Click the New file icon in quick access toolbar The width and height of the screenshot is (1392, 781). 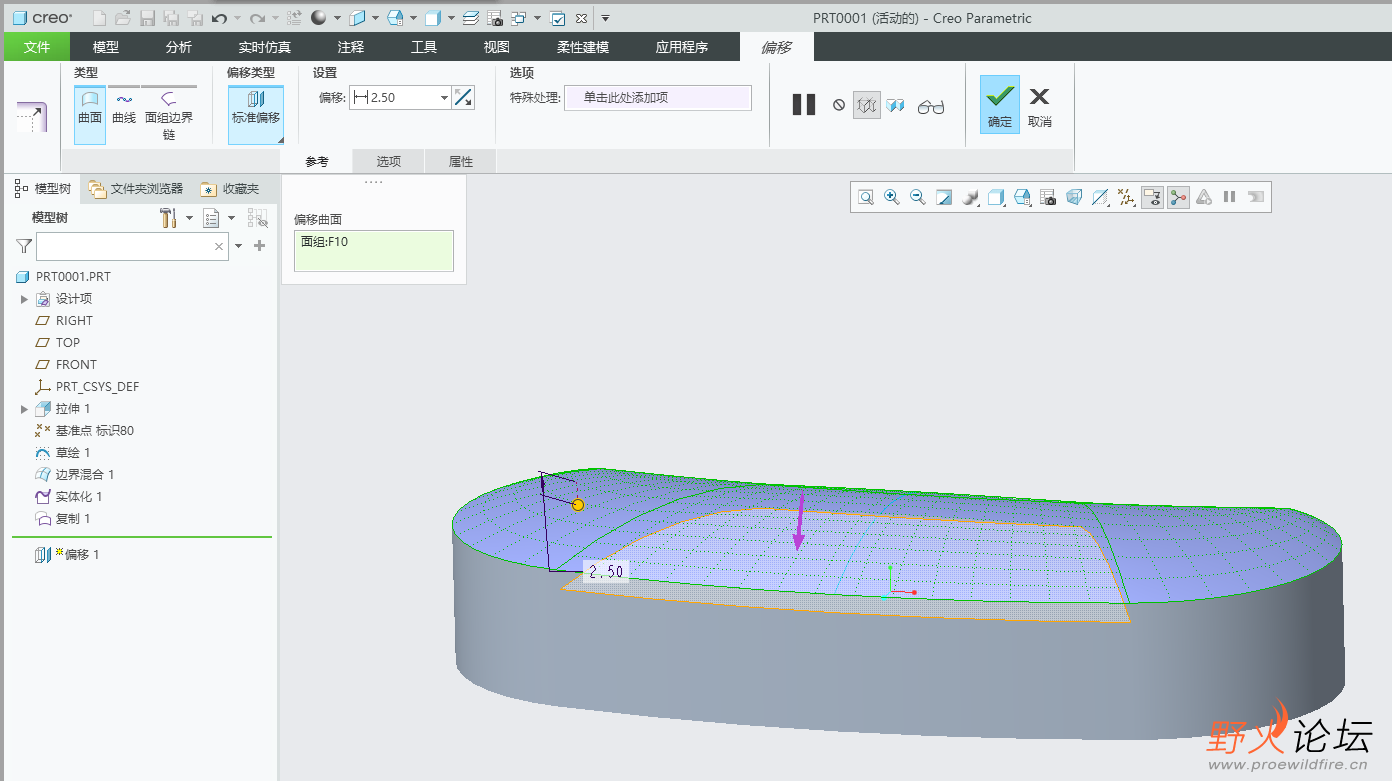click(98, 18)
